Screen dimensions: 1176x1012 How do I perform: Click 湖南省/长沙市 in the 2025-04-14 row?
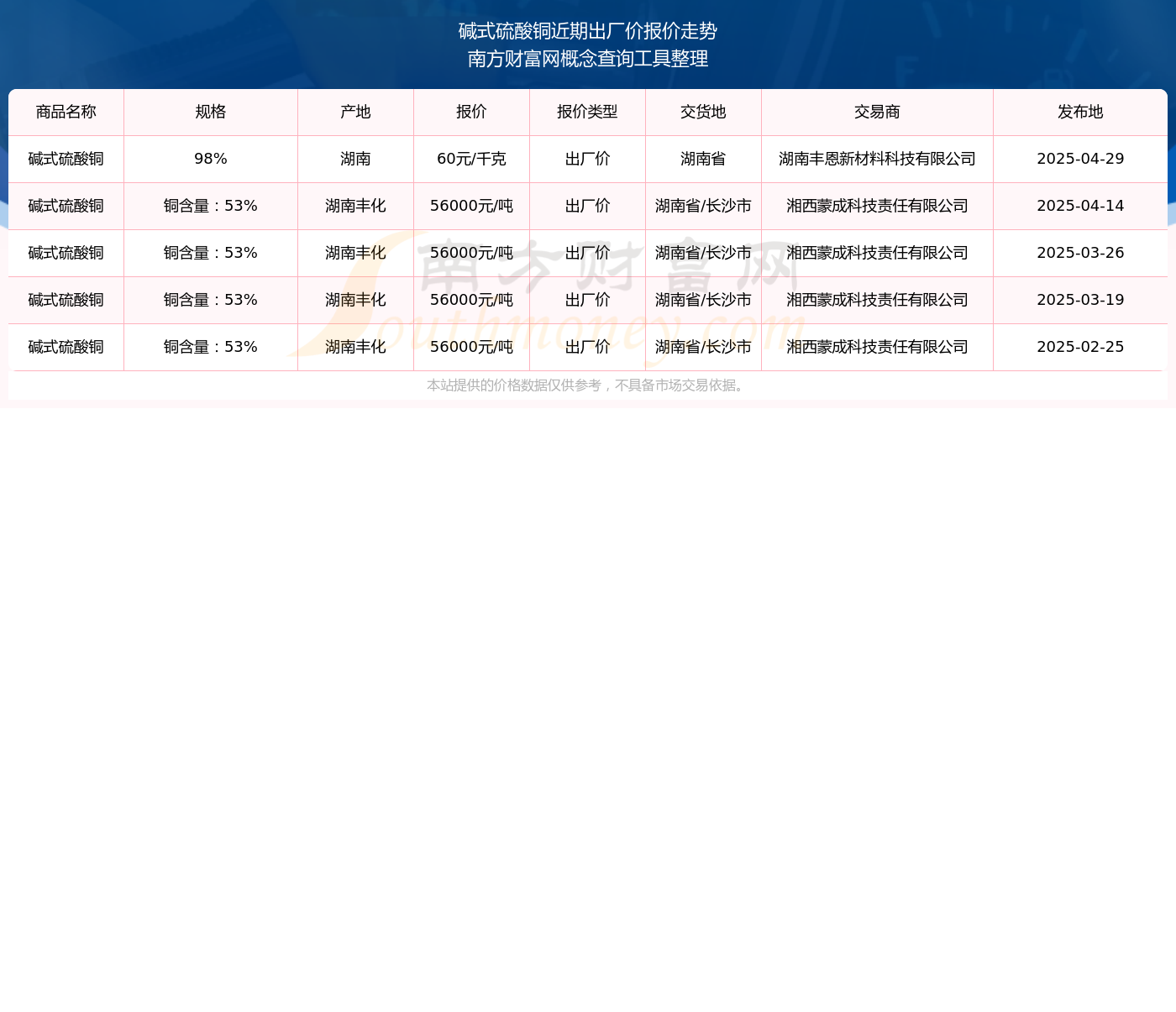click(703, 206)
